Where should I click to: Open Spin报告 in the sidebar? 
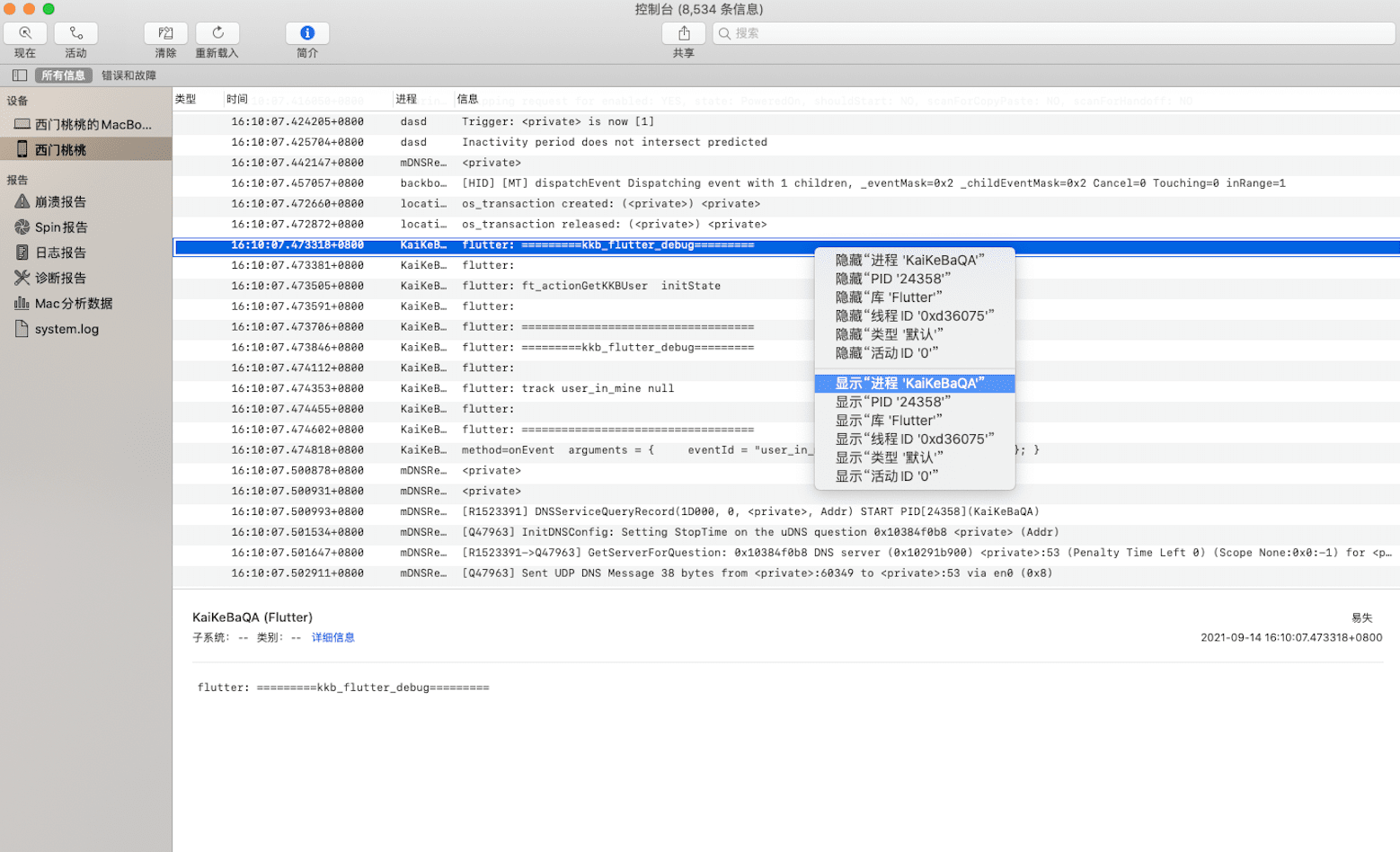[60, 227]
